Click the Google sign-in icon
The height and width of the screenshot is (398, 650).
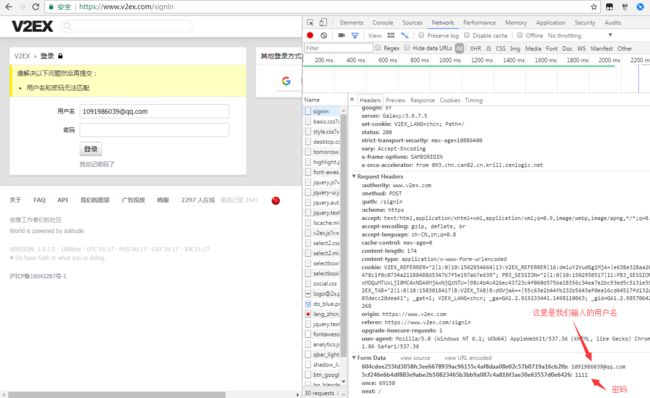pyautogui.click(x=286, y=81)
